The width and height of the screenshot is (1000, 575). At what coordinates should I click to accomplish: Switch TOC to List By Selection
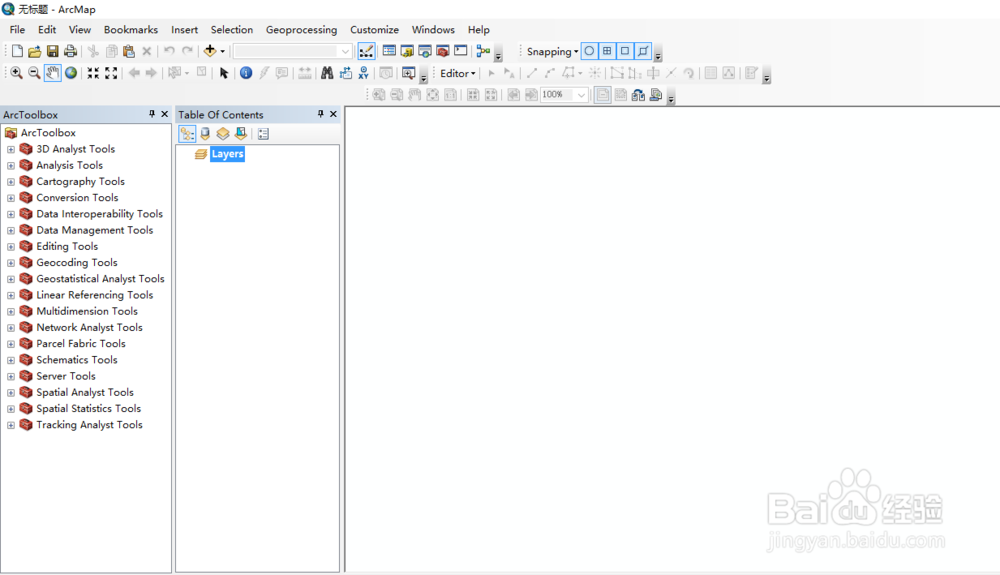click(x=240, y=134)
